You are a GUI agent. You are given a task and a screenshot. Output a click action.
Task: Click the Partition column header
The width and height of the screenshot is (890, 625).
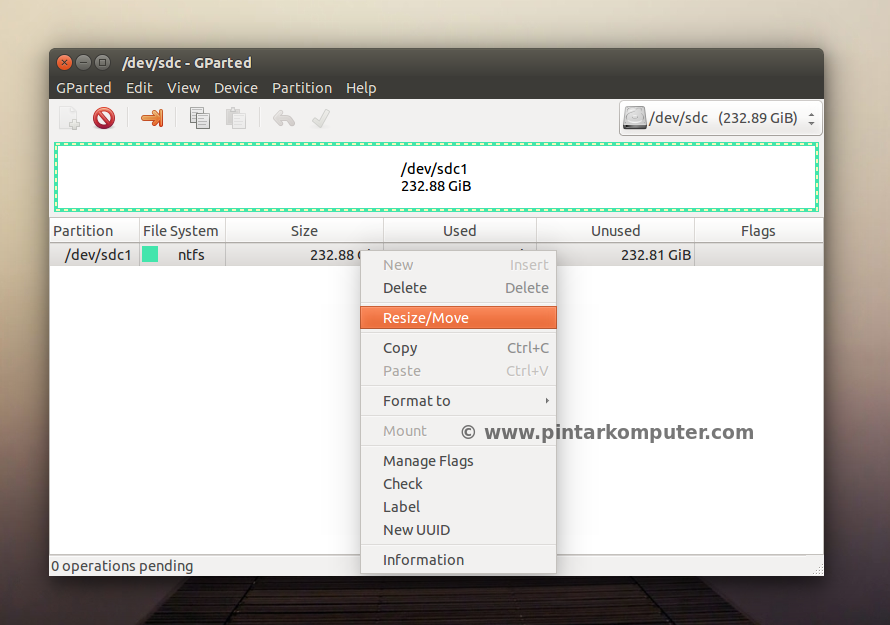[94, 230]
